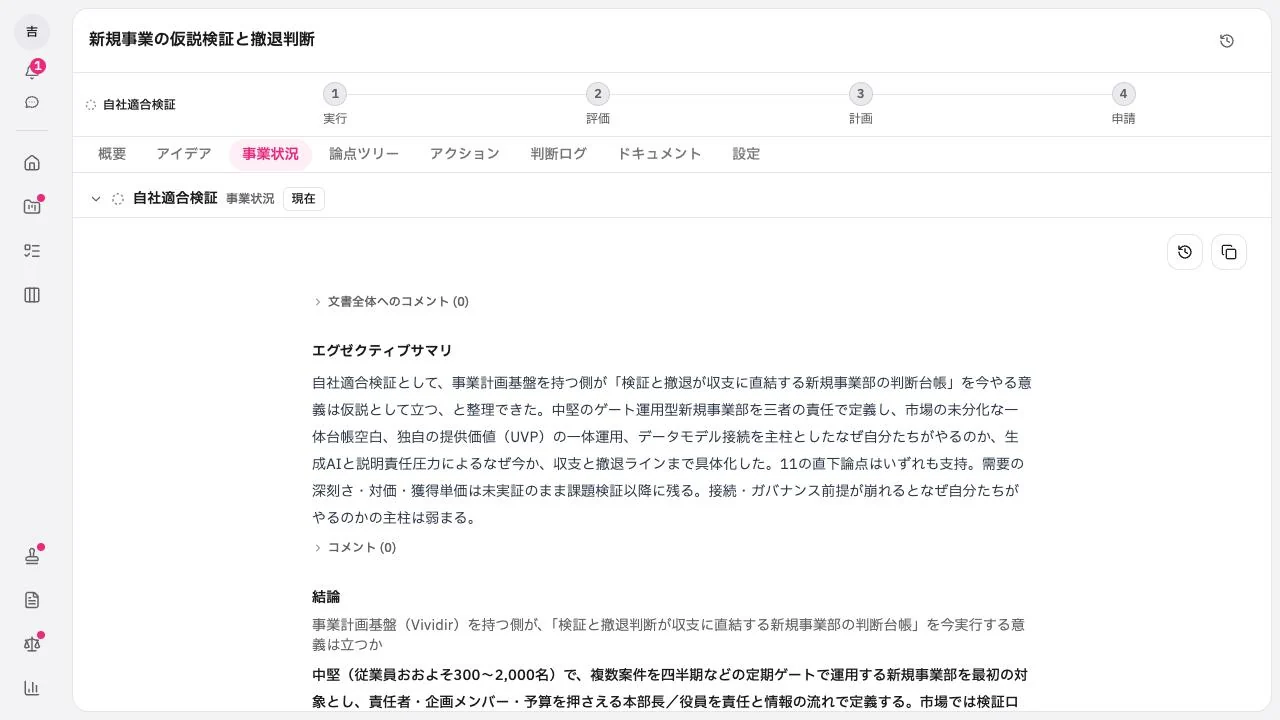This screenshot has height=720, width=1280.
Task: Click the question text starting 事業計画基盤（Vividir）
Action: pos(668,634)
